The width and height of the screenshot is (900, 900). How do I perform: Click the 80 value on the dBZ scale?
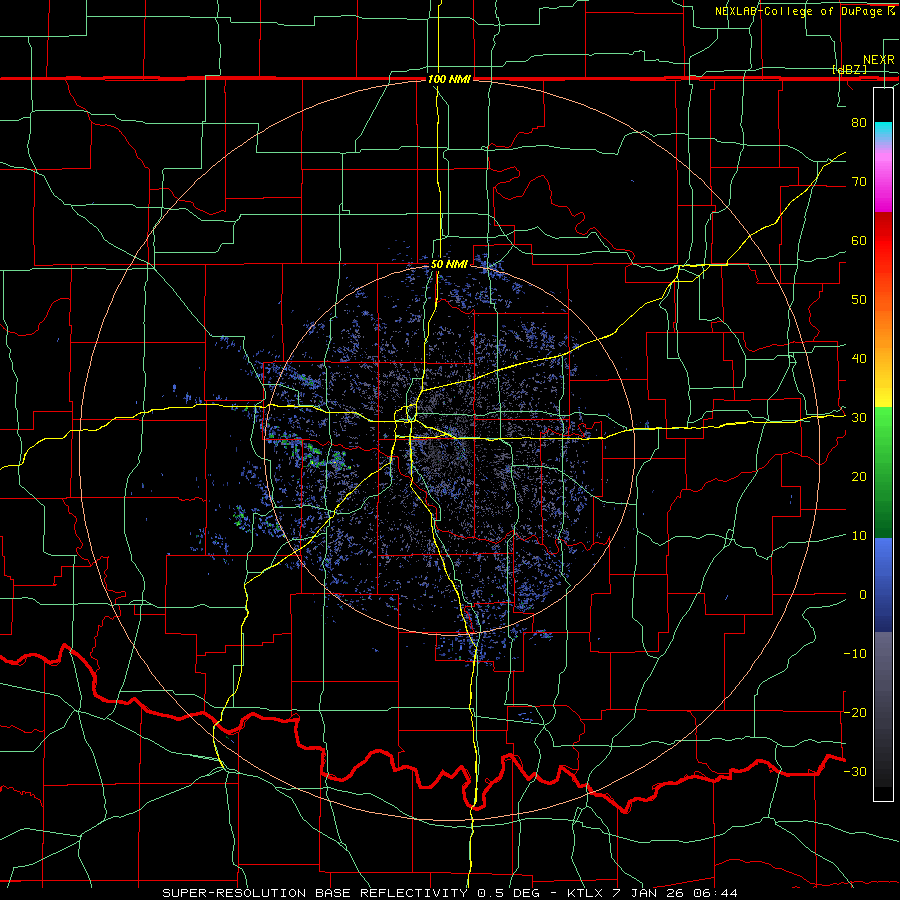pyautogui.click(x=859, y=122)
